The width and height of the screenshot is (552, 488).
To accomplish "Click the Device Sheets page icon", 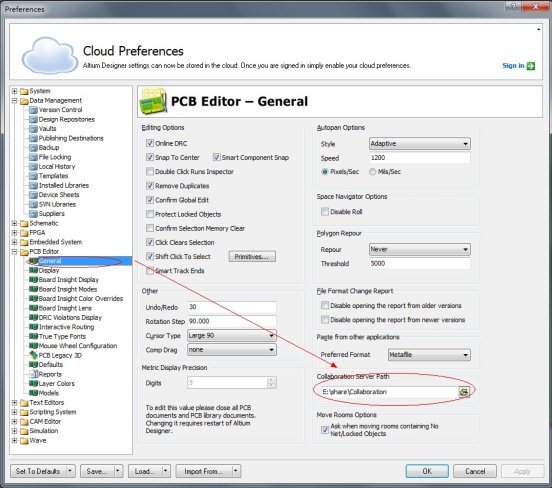I will coord(33,195).
